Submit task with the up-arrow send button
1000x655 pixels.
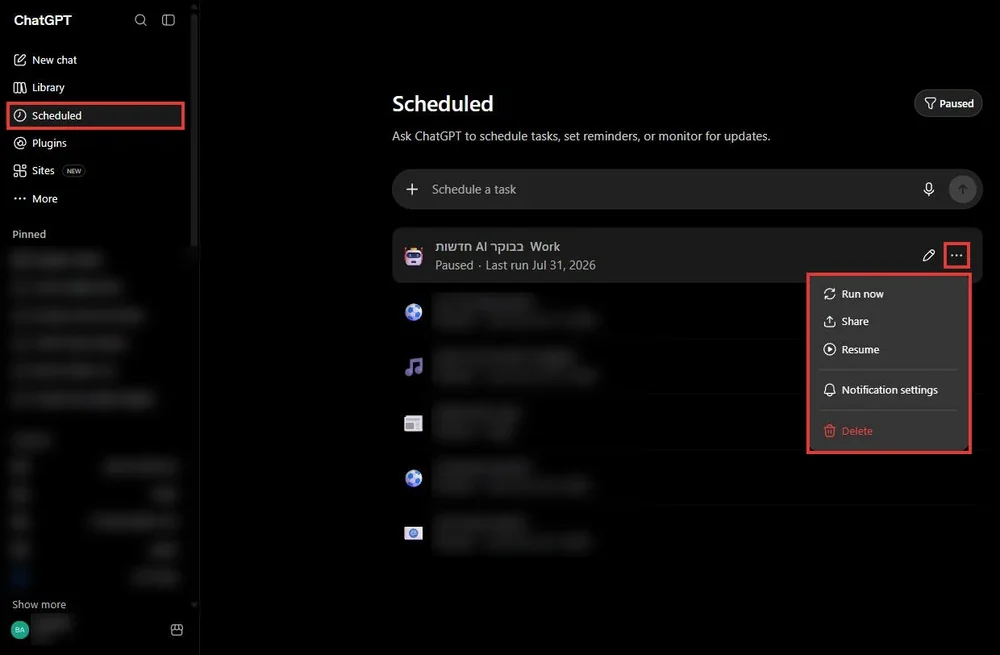coord(962,189)
